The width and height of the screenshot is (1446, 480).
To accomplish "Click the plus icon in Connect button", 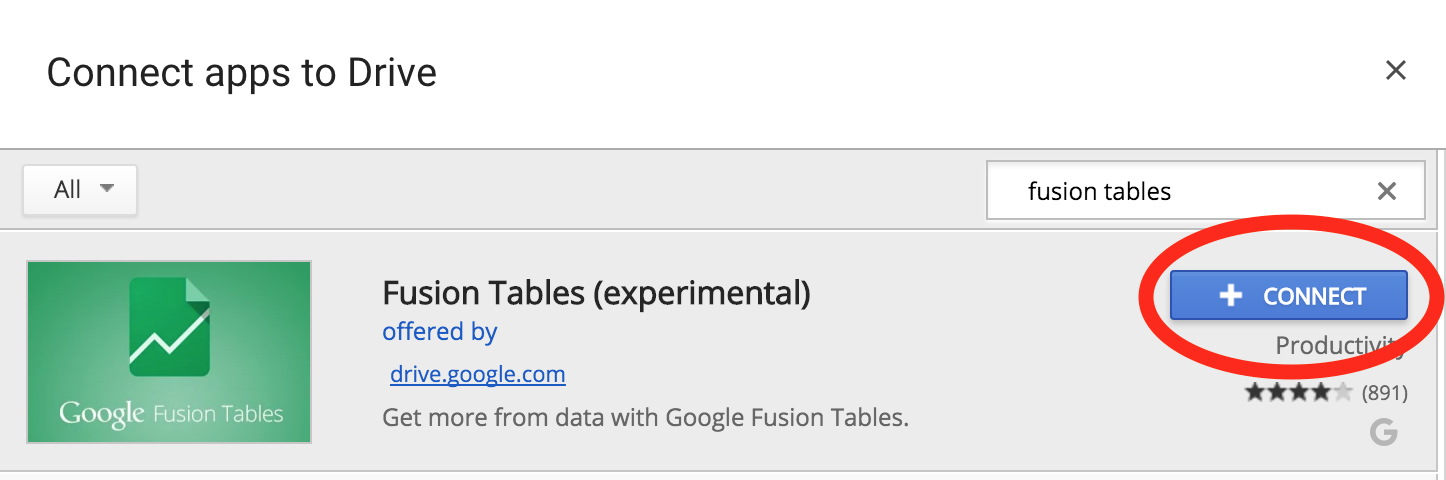I will coord(1231,295).
